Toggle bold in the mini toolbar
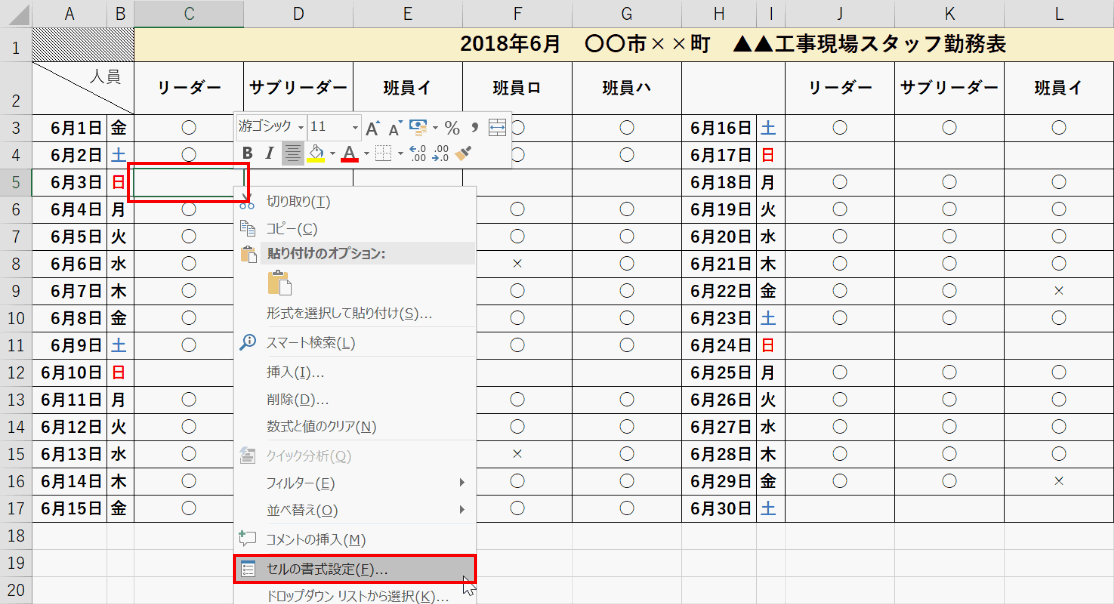Viewport: 1114px width, 604px height. (x=247, y=153)
